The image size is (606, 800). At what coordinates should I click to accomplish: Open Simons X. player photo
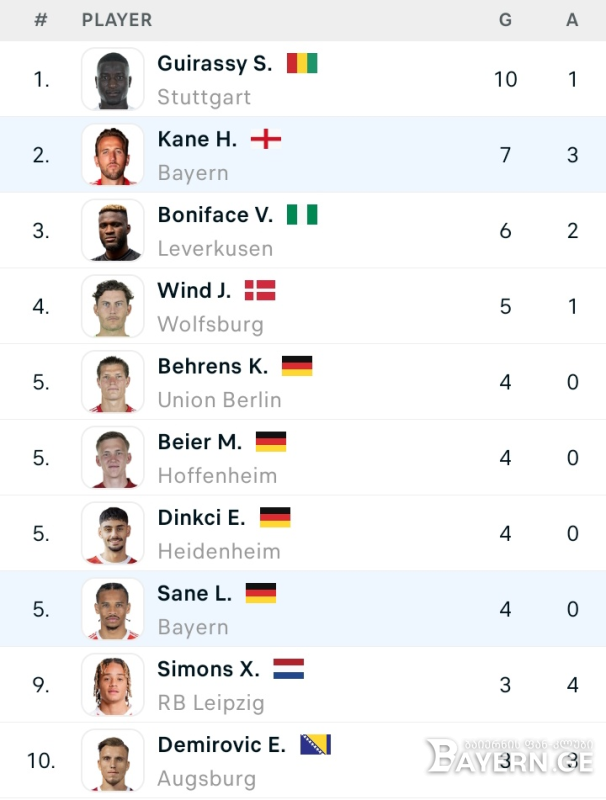(113, 685)
